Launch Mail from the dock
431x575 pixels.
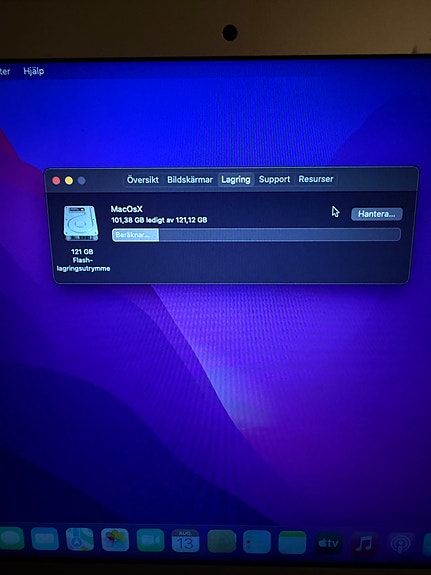[45, 539]
